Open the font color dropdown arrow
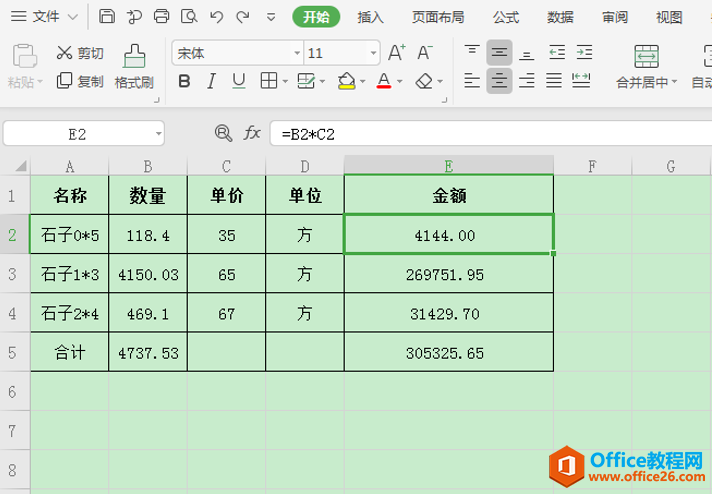The height and width of the screenshot is (494, 712). (400, 82)
